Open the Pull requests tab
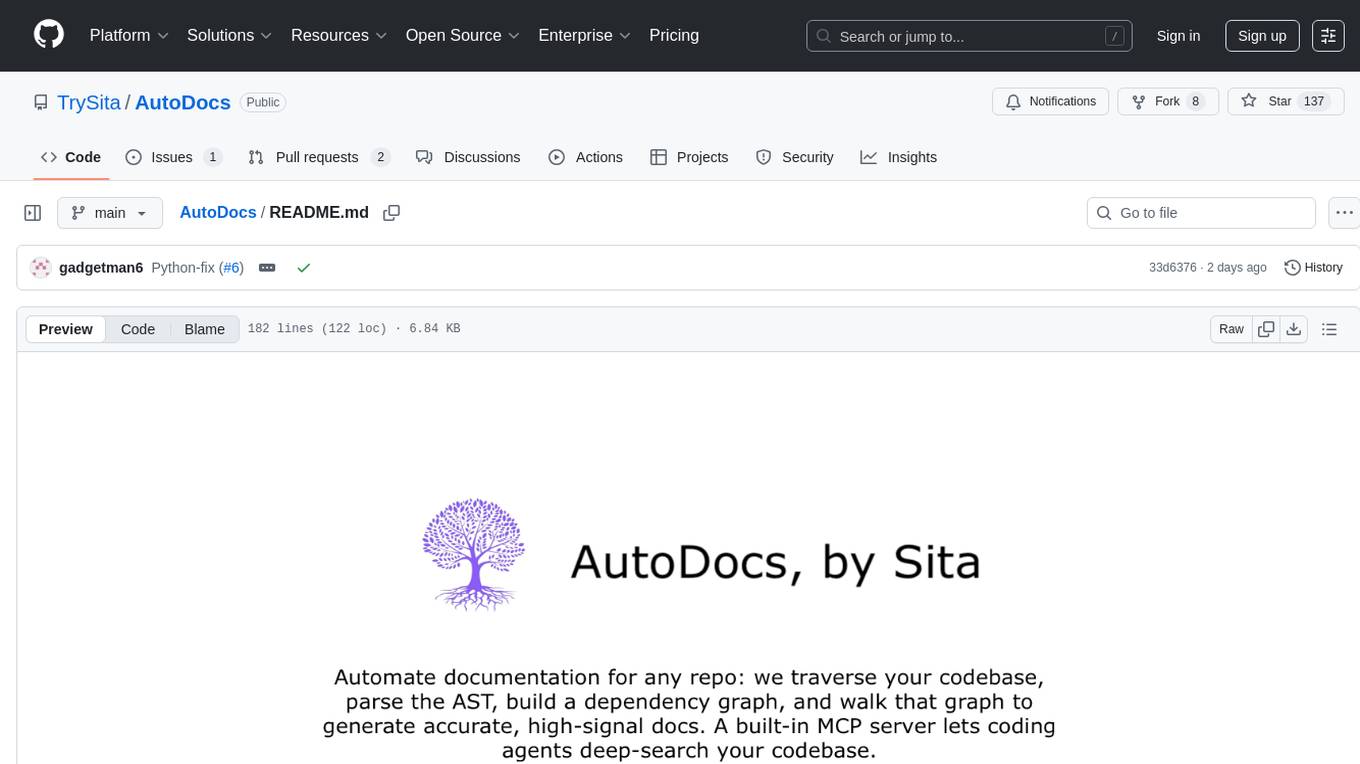The height and width of the screenshot is (764, 1360). 318,157
